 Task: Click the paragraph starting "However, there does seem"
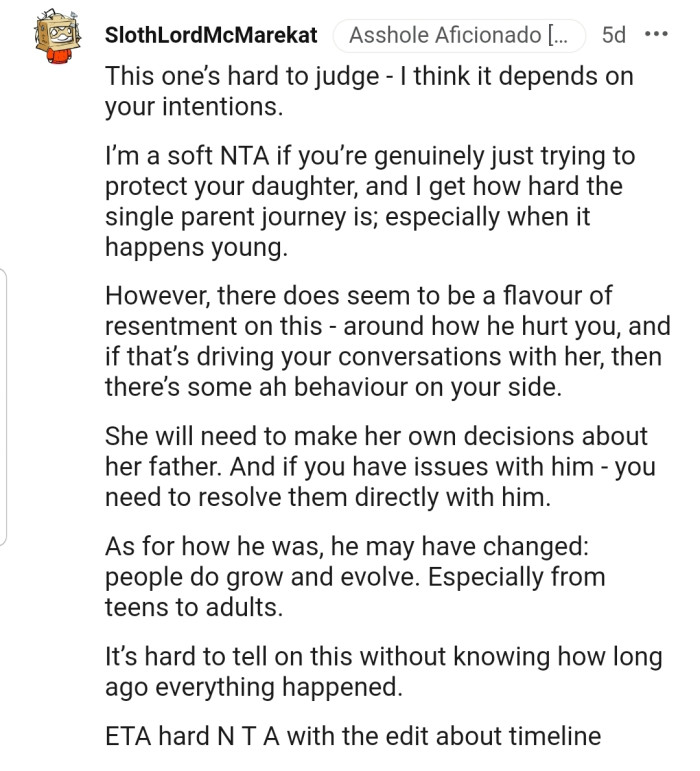(x=386, y=341)
